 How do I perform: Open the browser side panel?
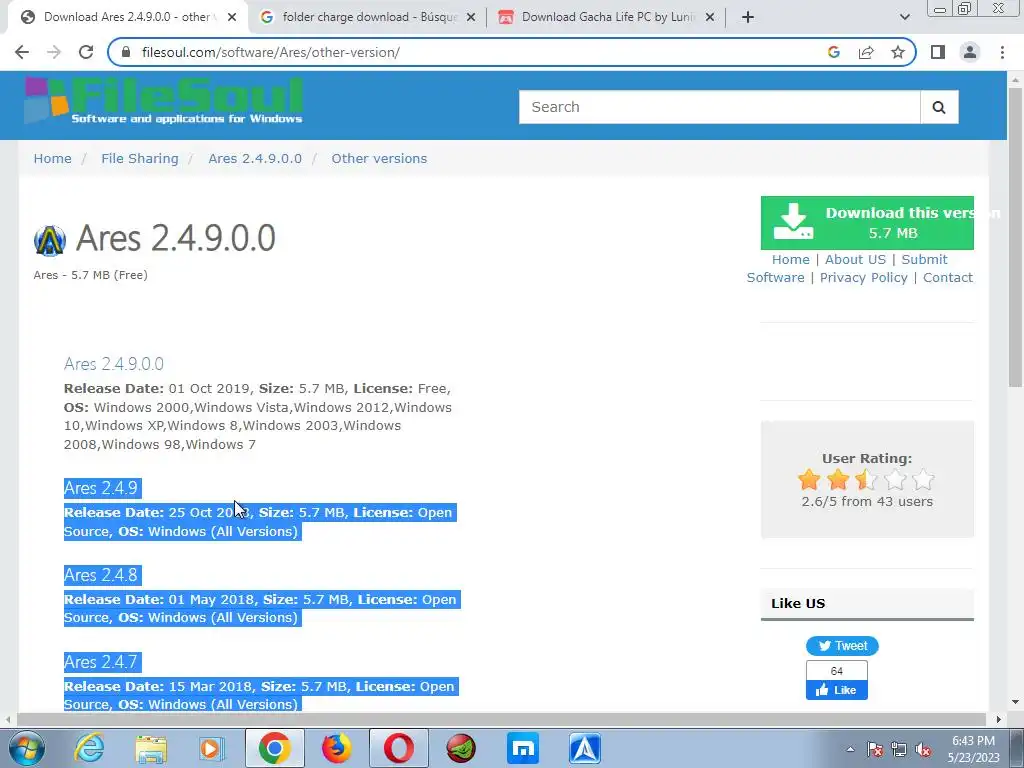pos(938,52)
